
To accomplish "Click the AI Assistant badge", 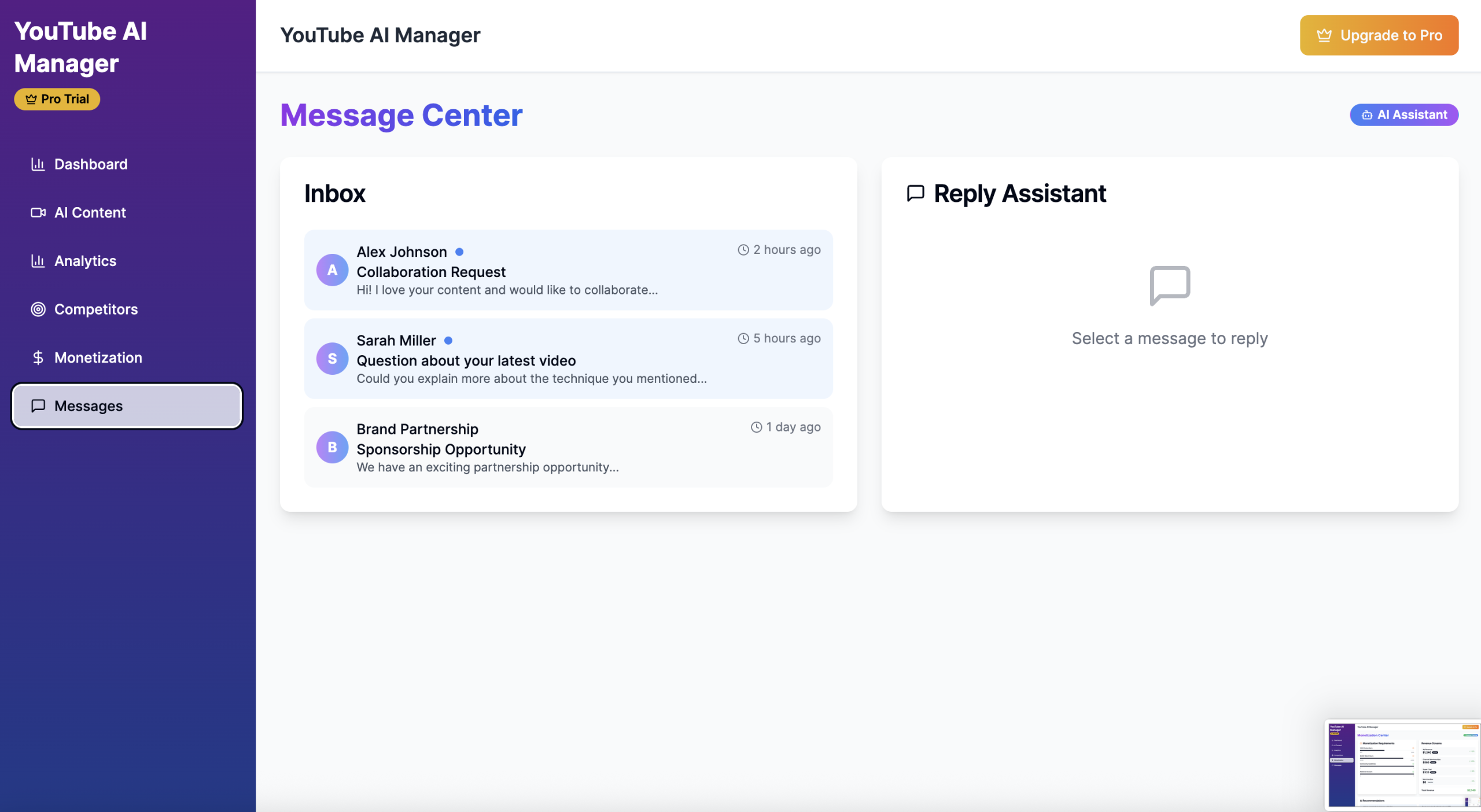I will (1404, 115).
